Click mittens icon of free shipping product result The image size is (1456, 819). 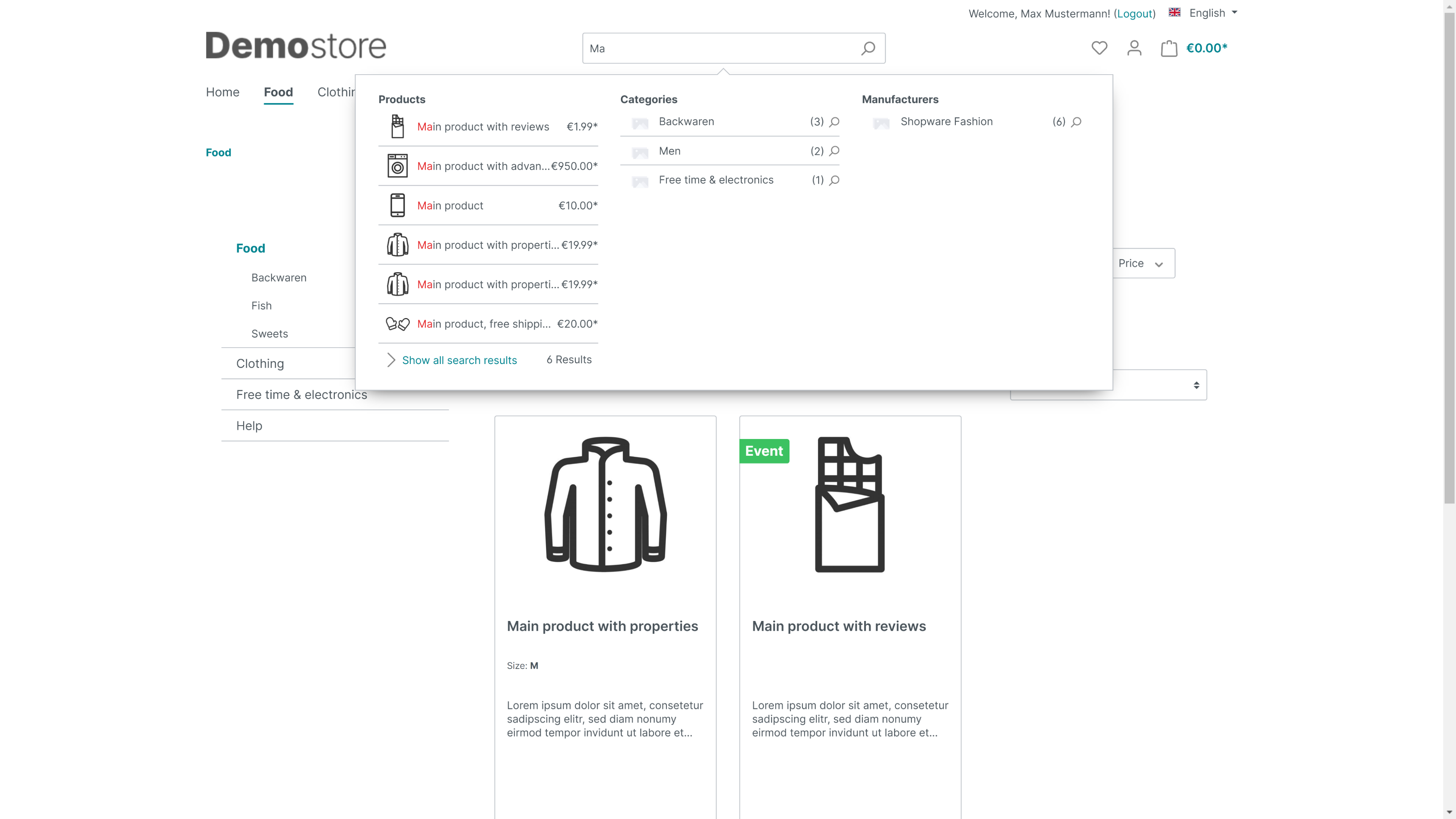coord(397,324)
